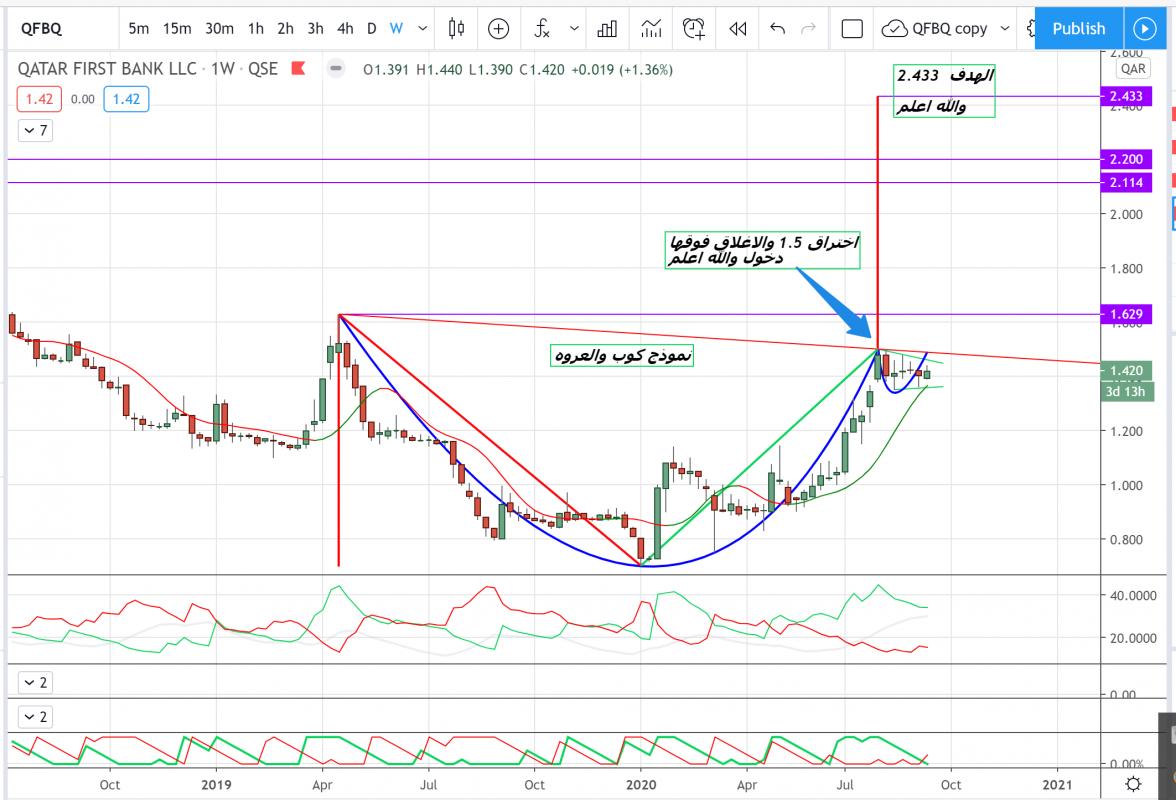Image resolution: width=1176 pixels, height=800 pixels.
Task: Open chart settings gear at bottom right
Action: coord(1132,783)
